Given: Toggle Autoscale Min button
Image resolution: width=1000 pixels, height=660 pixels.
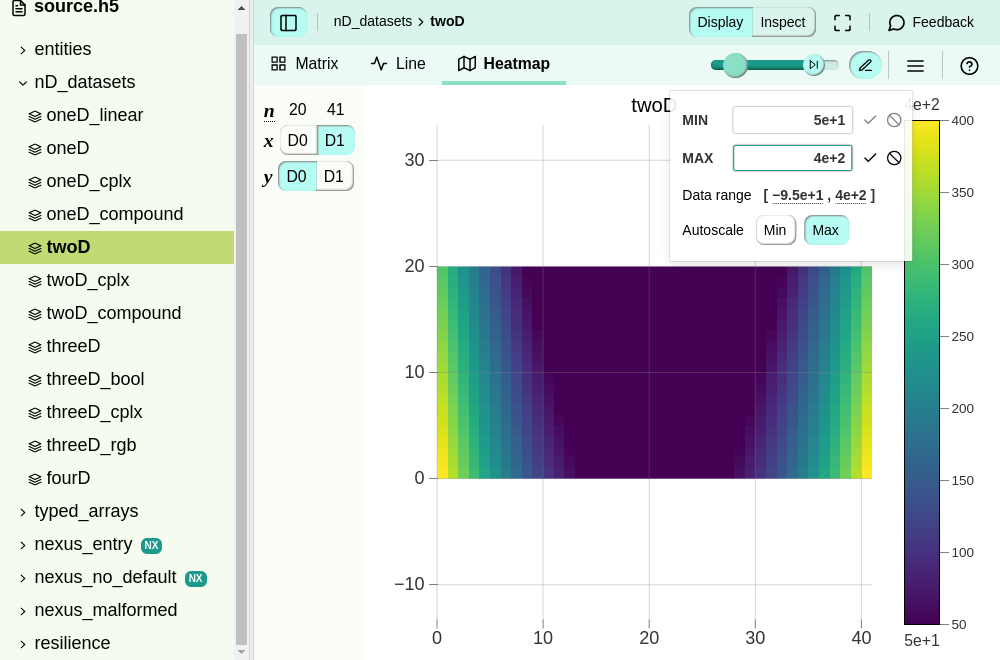Looking at the screenshot, I should click(775, 230).
